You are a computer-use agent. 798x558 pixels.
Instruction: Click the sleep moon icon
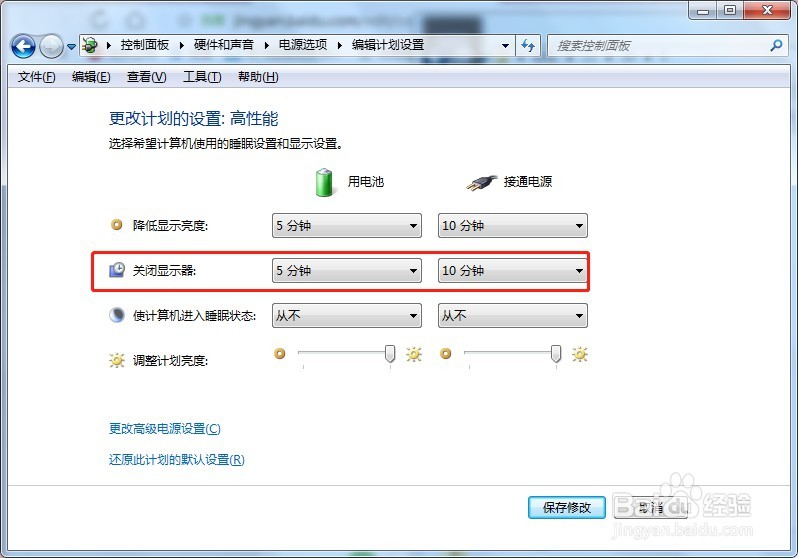point(117,315)
